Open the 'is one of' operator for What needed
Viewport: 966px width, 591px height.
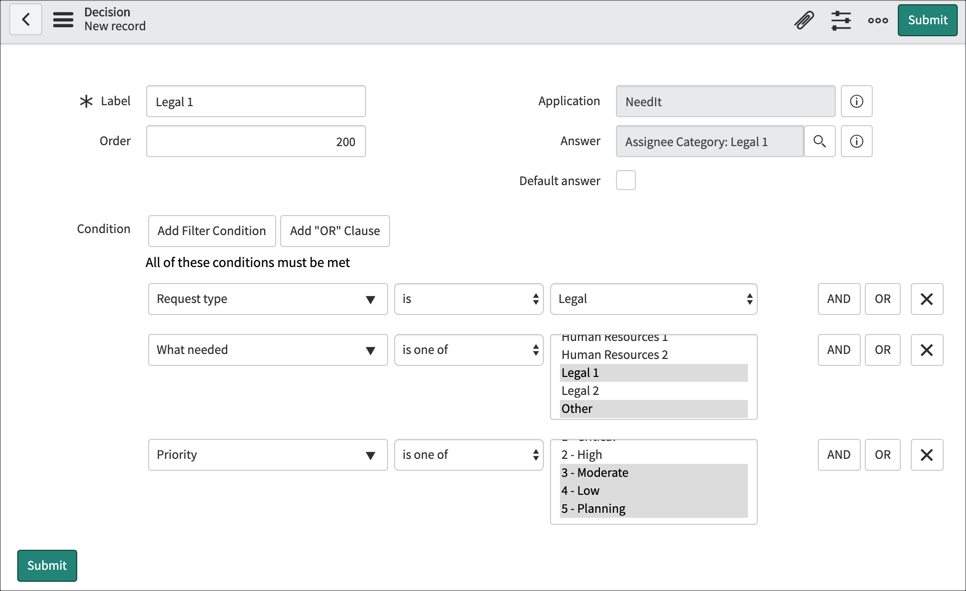coord(468,349)
